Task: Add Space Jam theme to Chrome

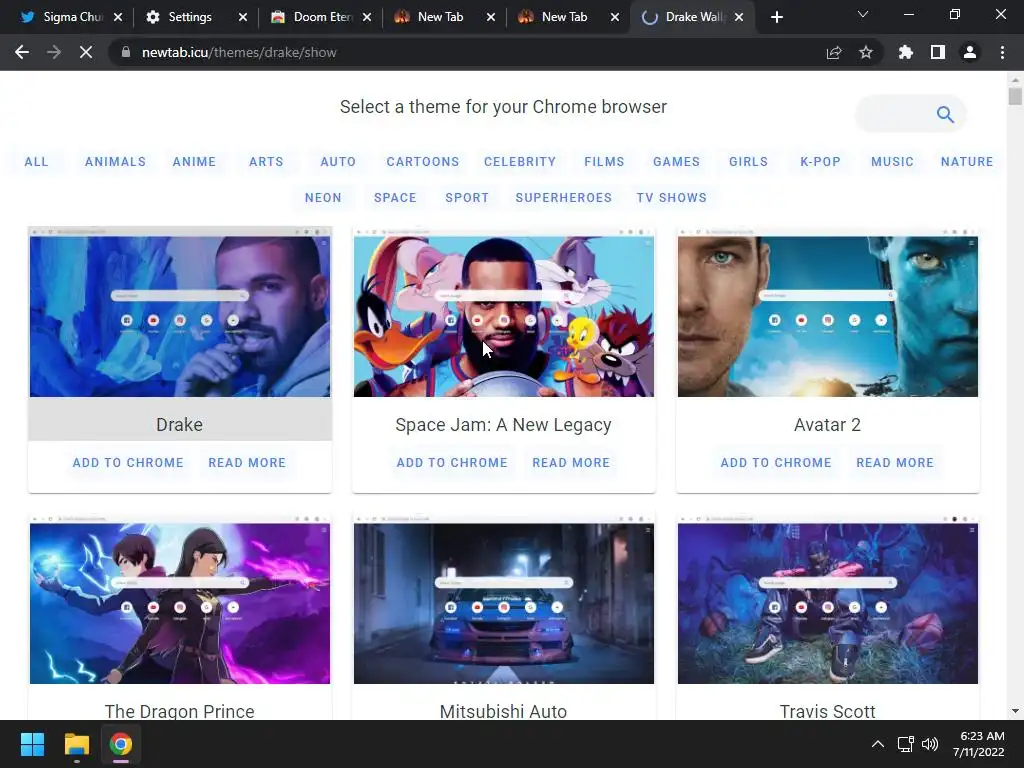Action: [452, 462]
